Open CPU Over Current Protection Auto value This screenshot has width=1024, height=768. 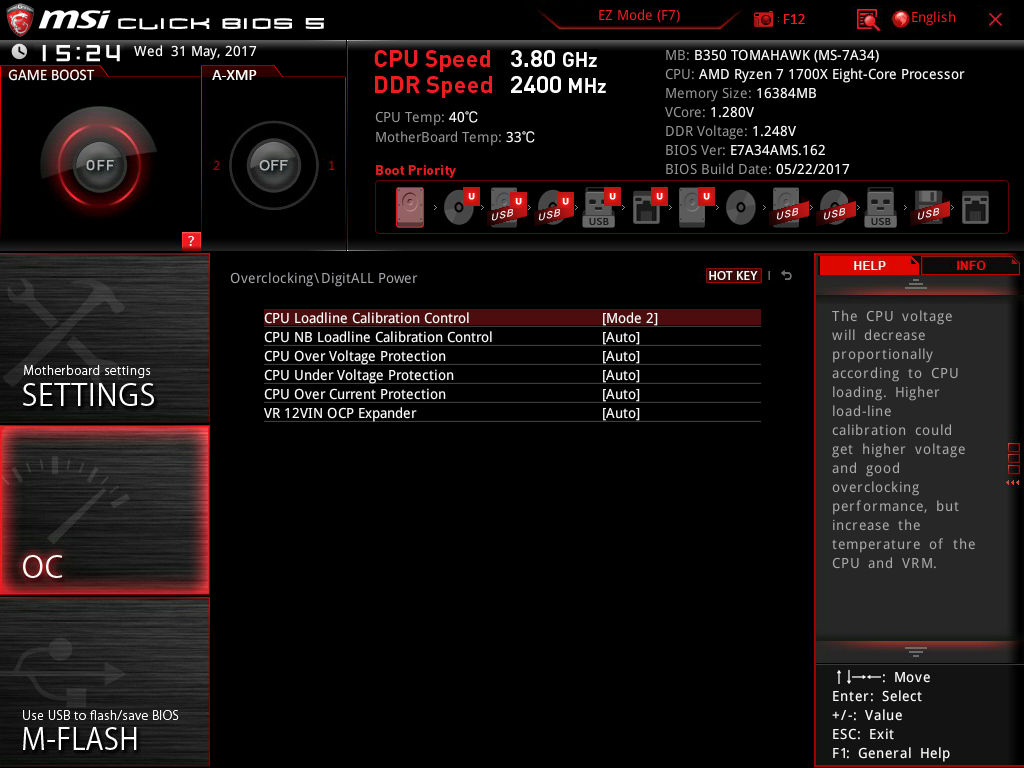620,394
